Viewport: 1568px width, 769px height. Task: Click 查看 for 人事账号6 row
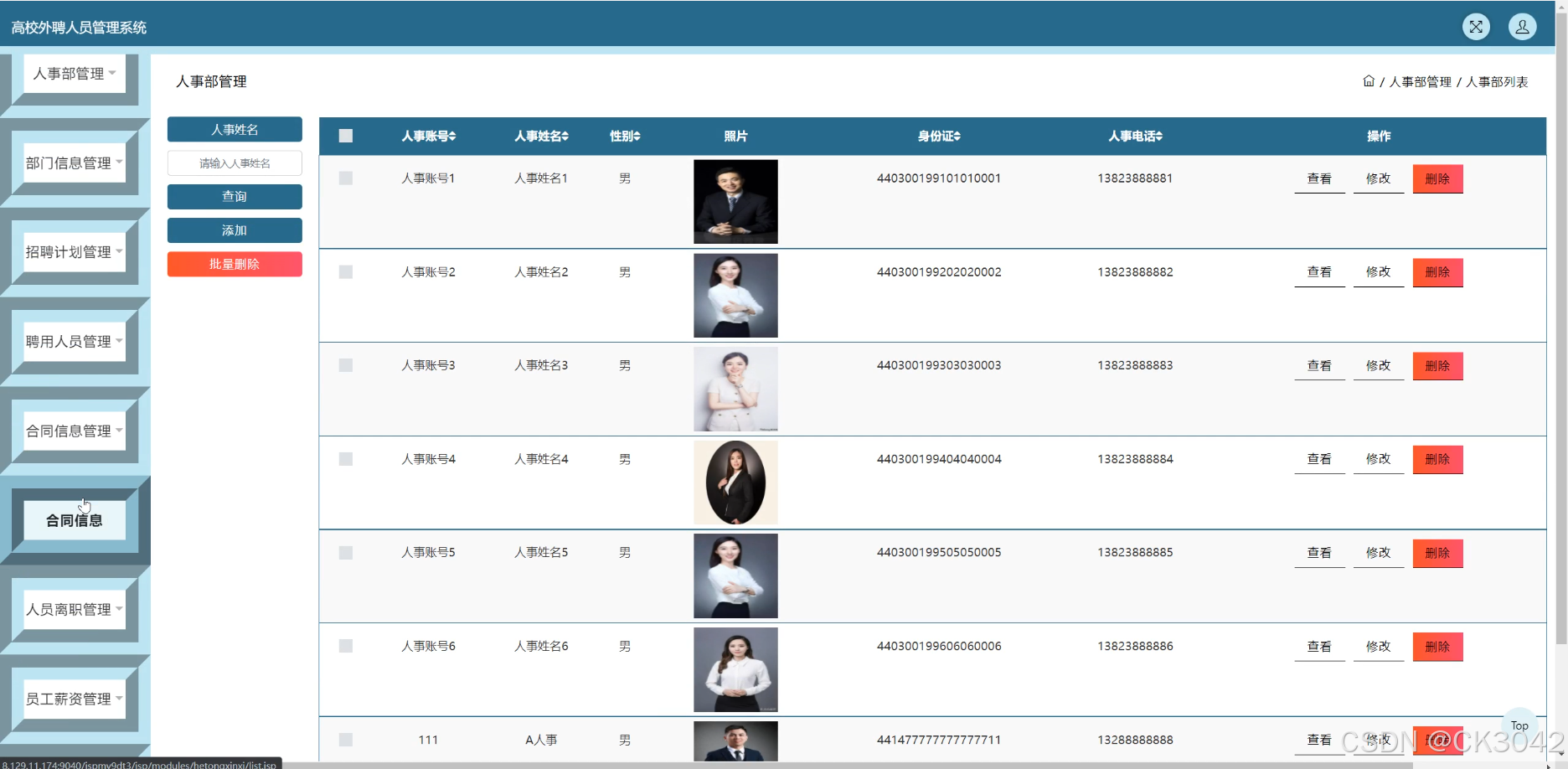click(1319, 646)
